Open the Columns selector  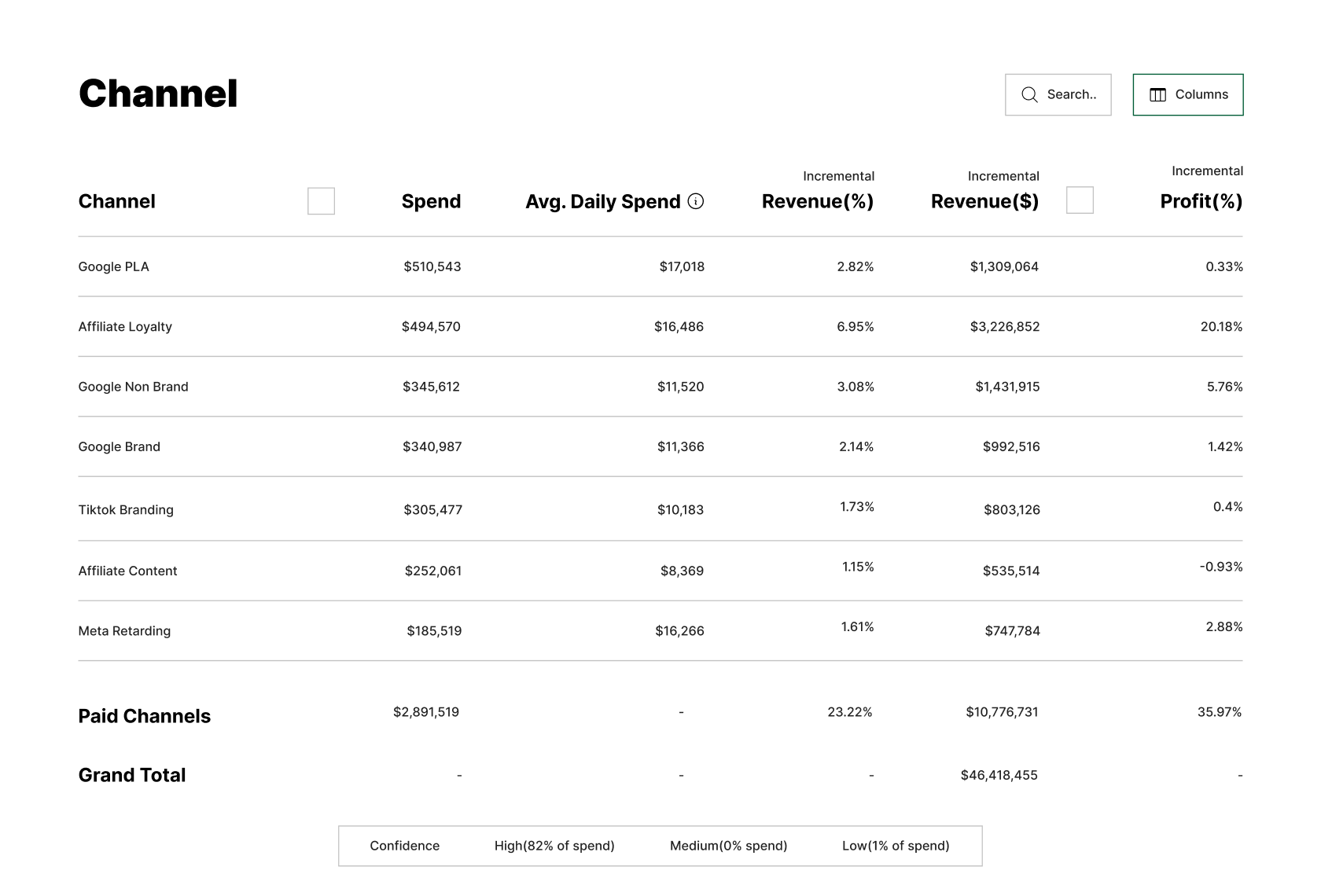pos(1187,94)
